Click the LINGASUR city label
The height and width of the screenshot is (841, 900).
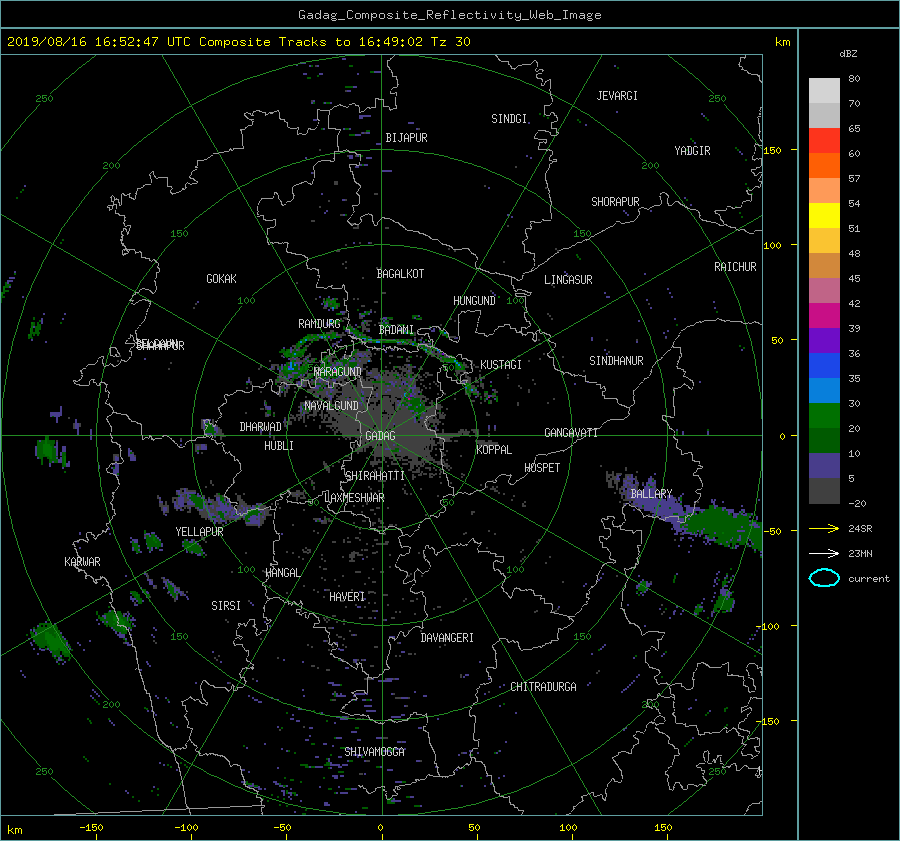[x=568, y=280]
